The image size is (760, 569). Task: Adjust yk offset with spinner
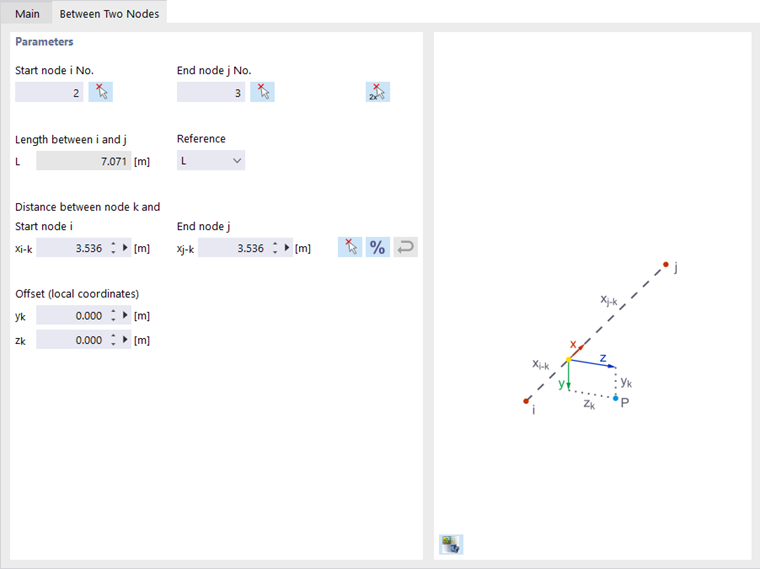(x=113, y=316)
